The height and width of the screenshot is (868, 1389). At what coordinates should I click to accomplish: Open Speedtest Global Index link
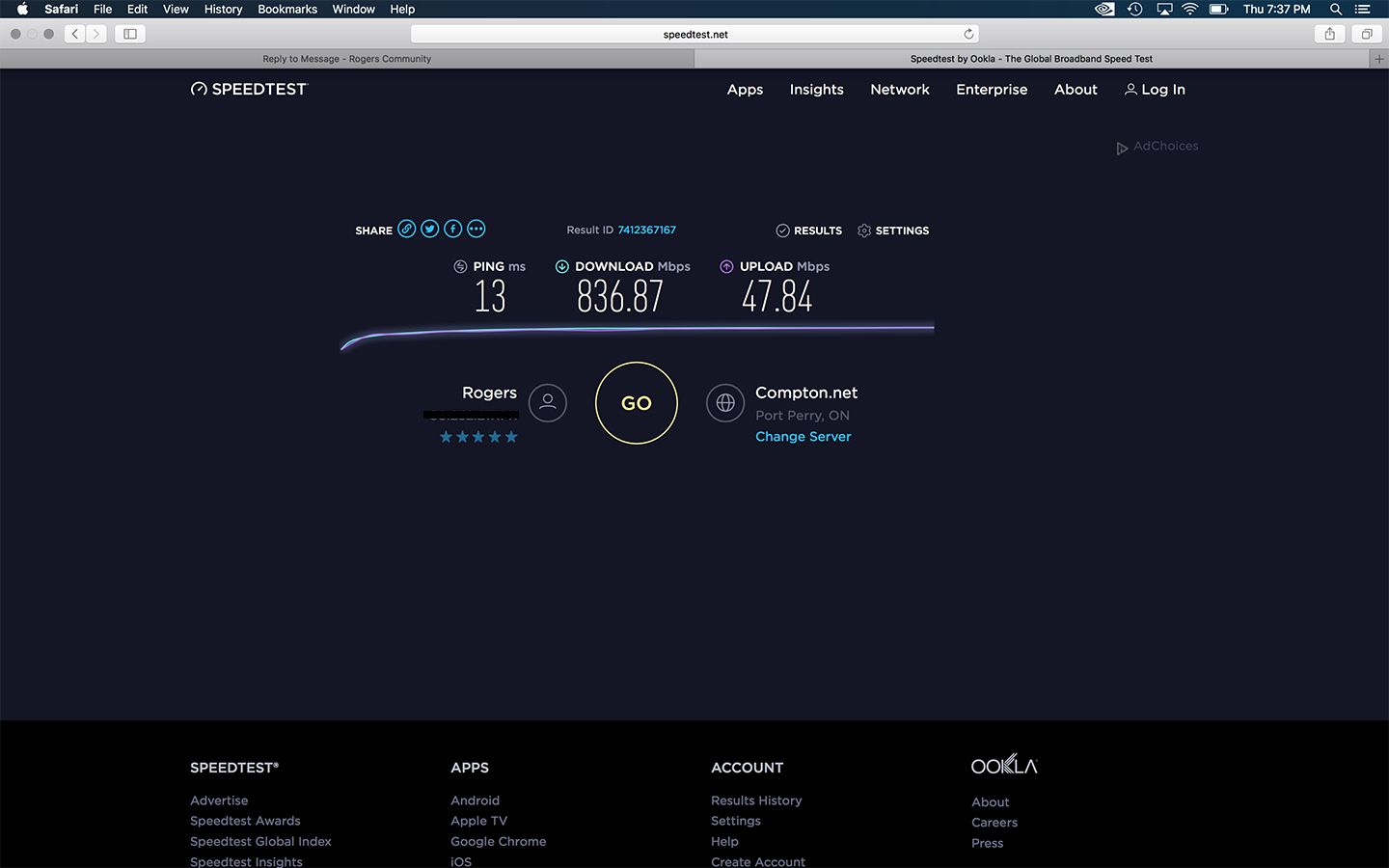[260, 841]
